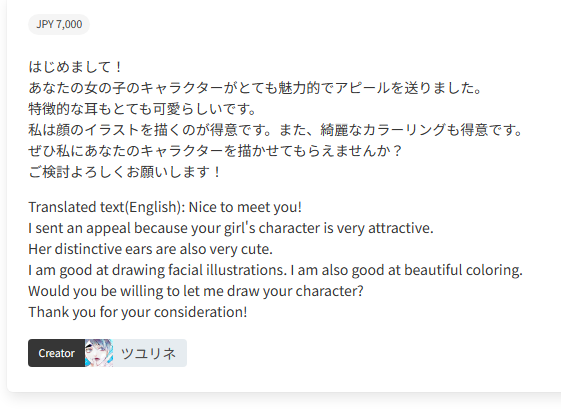Screen dimensions: 561x413
Task: Click the word JPY in the price badge
Action: (45, 24)
